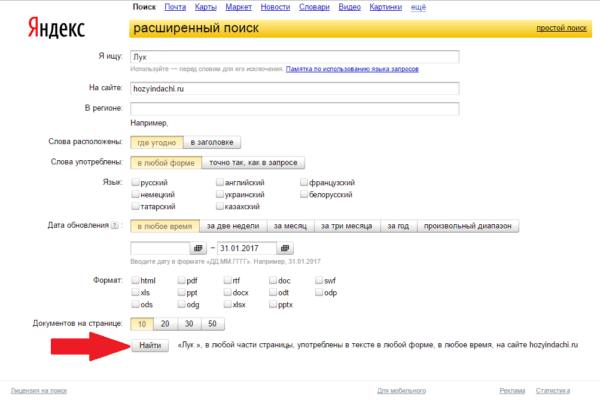Choose the в заголовке word position option

point(211,144)
